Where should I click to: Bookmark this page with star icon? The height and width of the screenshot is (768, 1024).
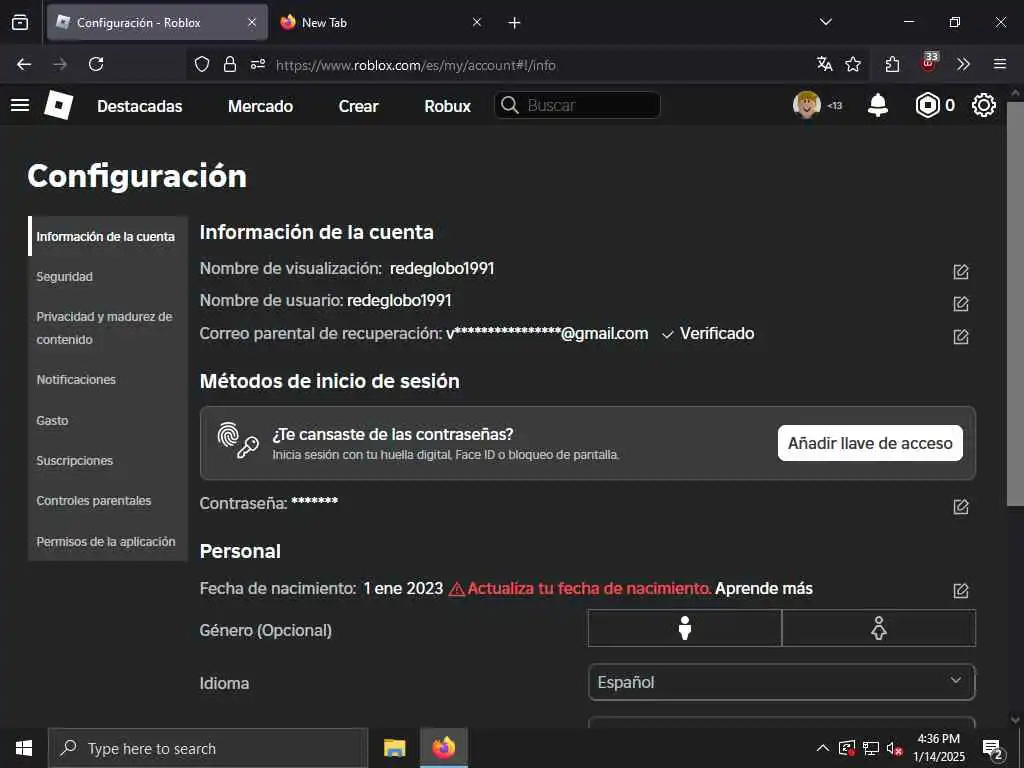(853, 64)
